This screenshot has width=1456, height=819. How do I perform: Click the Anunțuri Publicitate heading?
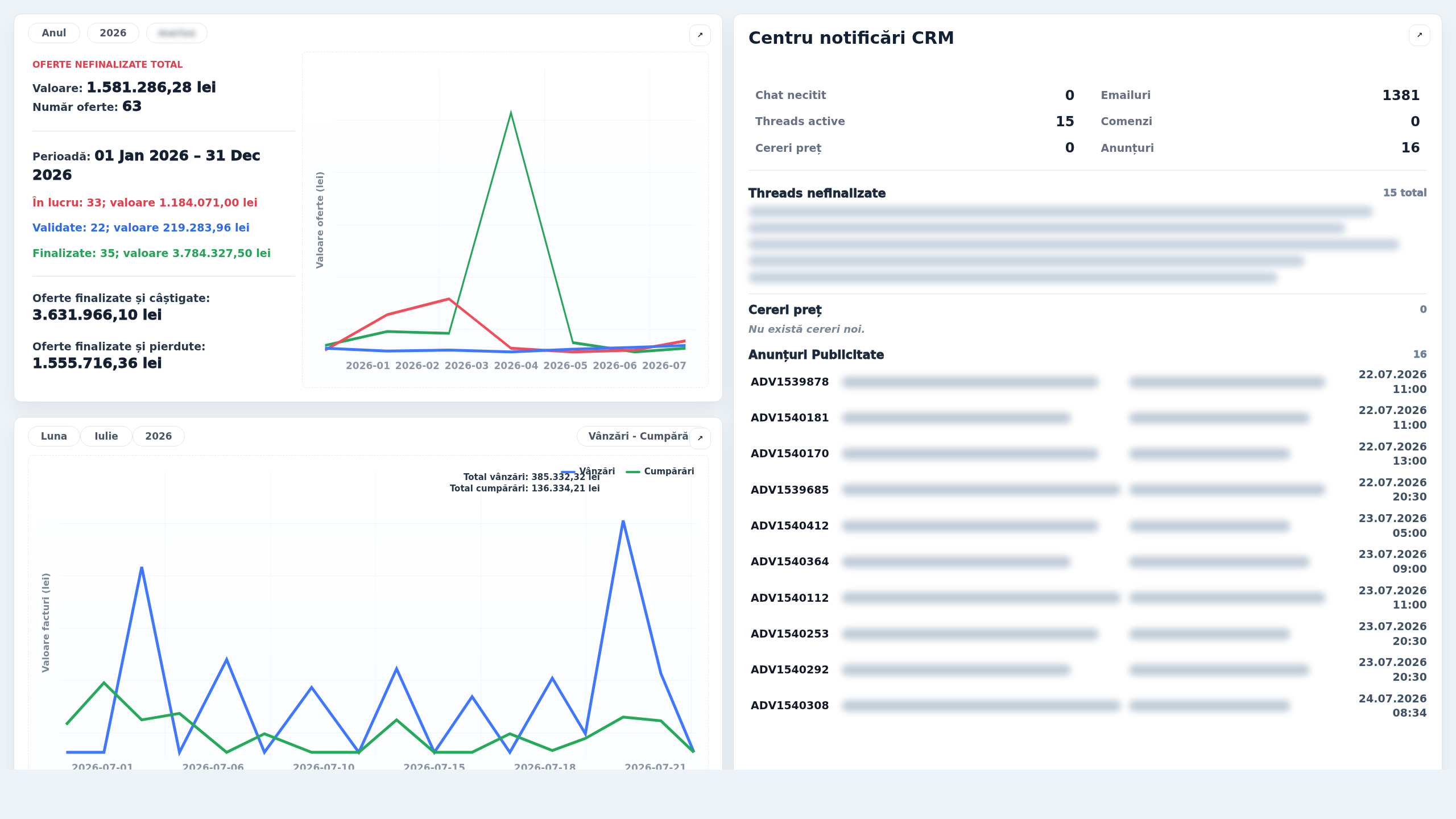816,355
